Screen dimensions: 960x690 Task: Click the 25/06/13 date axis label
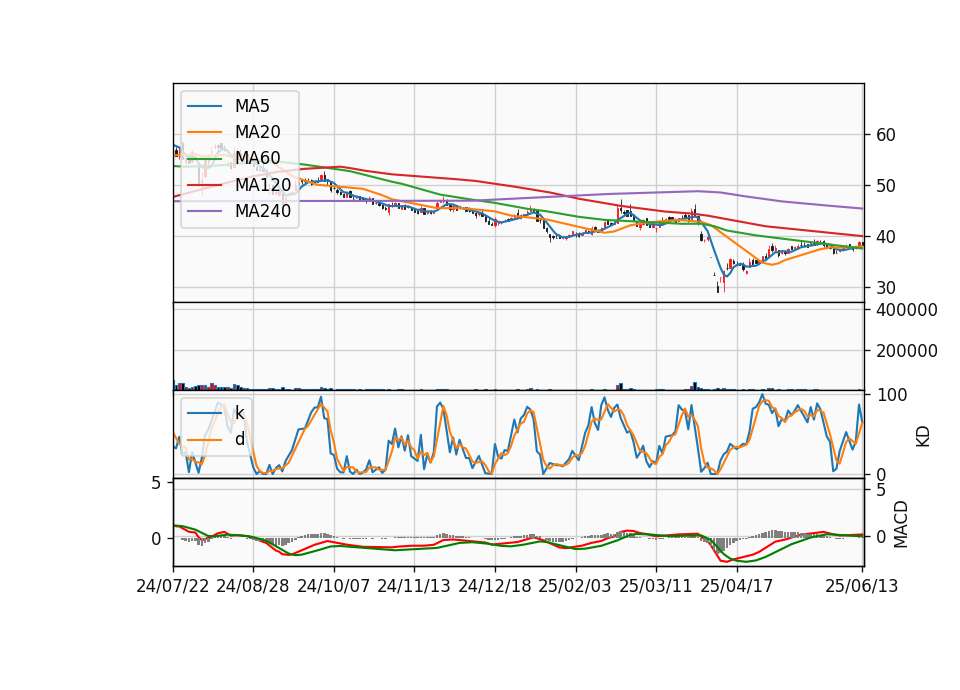point(861,586)
